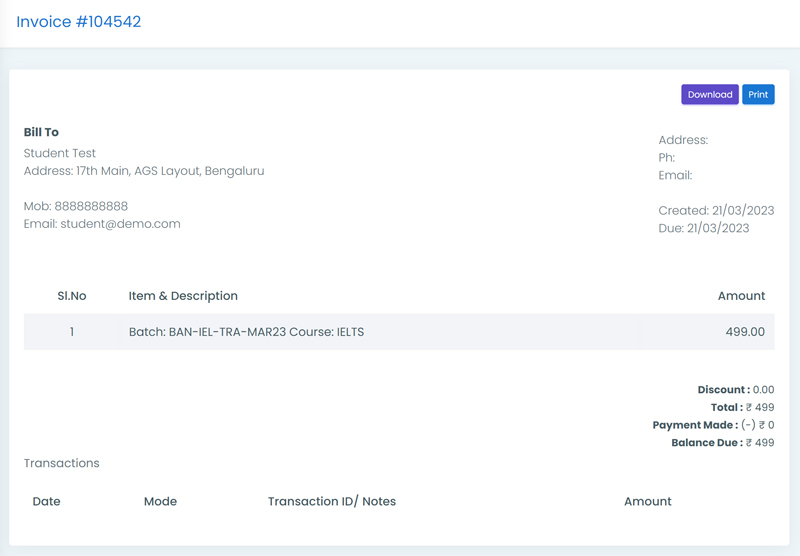Click the Payment Made value line

713,425
